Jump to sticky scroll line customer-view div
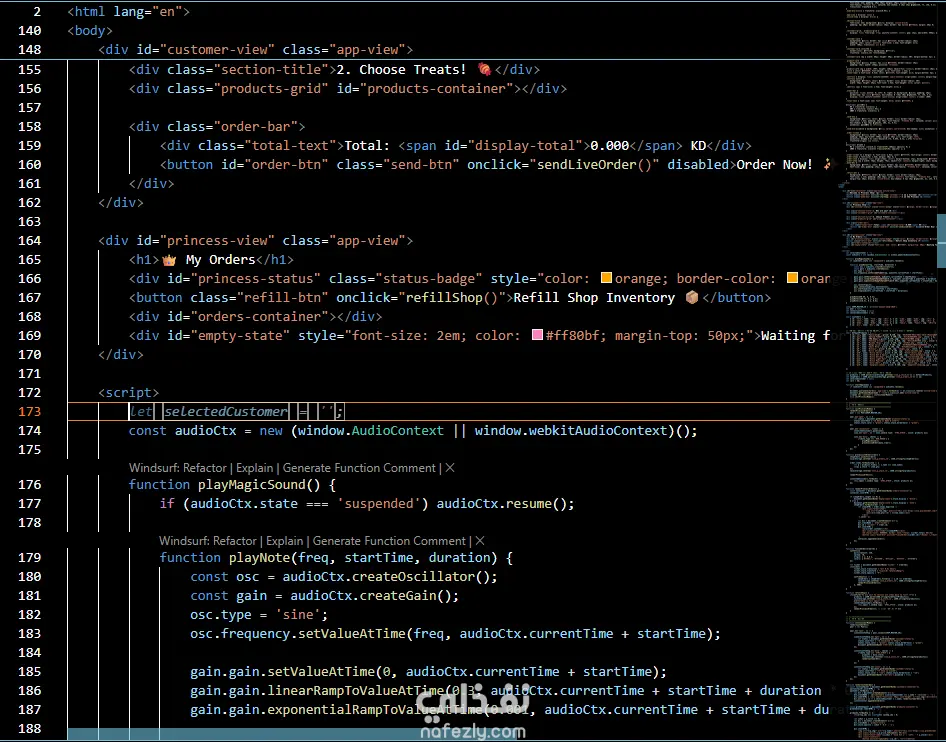This screenshot has width=946, height=742. point(255,50)
